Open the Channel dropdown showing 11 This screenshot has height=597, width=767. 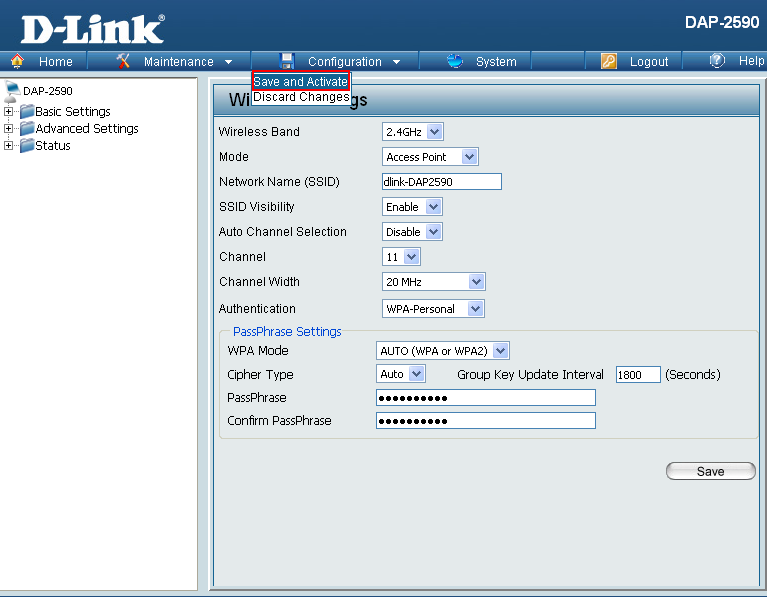coord(401,256)
